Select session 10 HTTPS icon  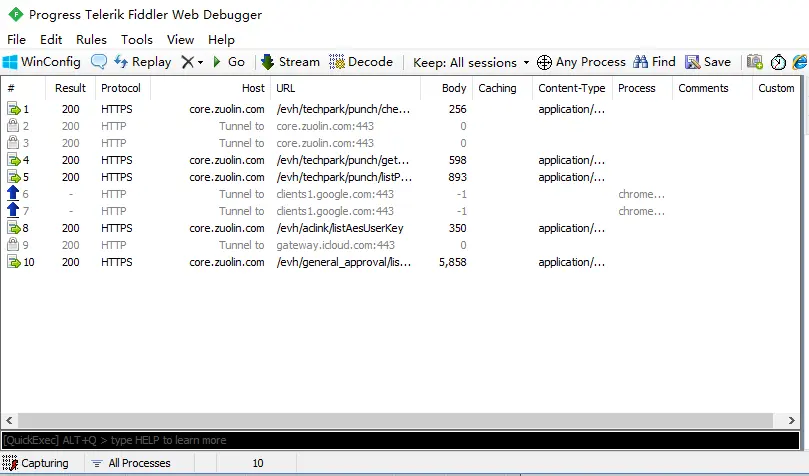pos(13,262)
